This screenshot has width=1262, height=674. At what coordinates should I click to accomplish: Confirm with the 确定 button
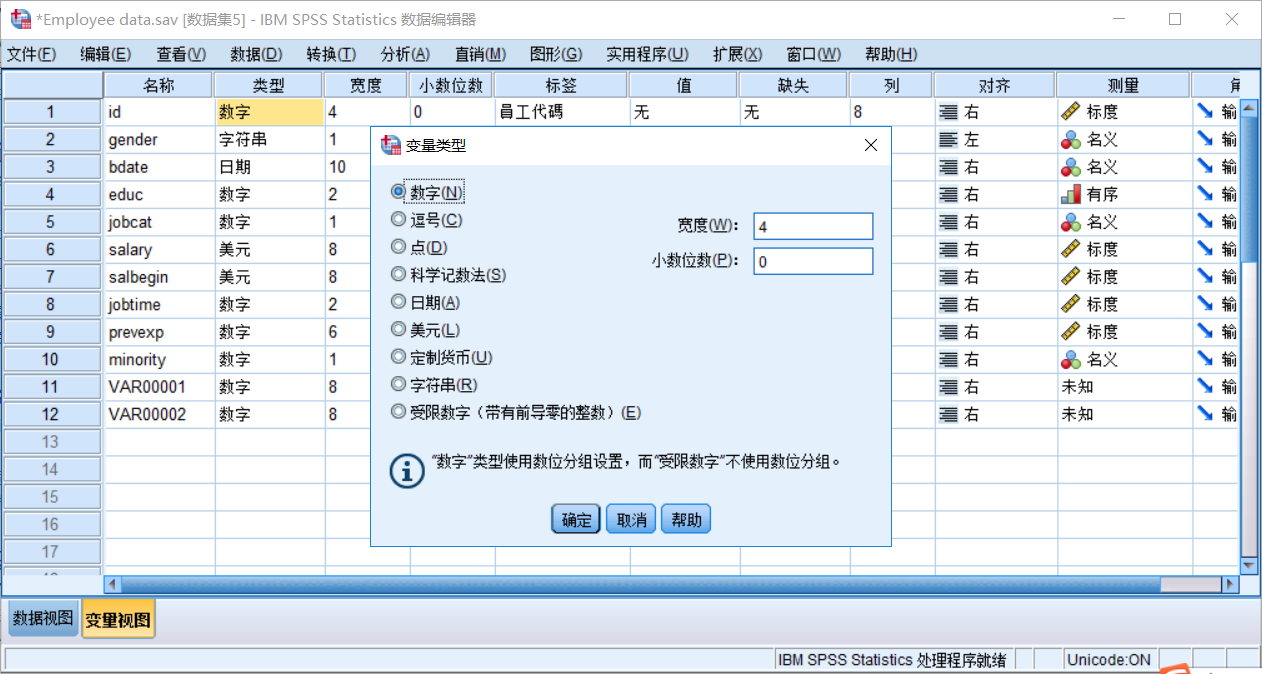tap(576, 519)
